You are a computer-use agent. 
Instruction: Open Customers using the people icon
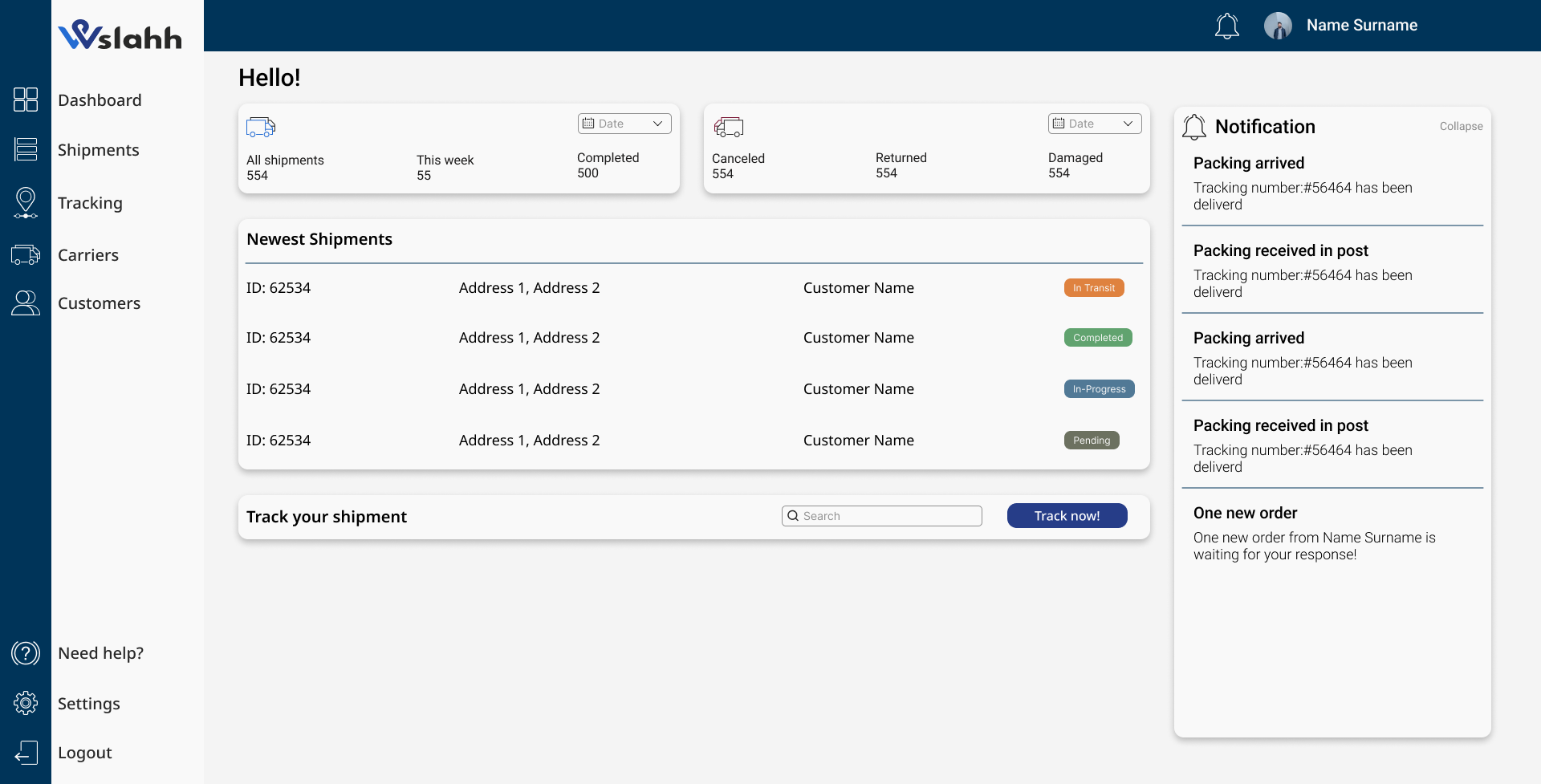(x=26, y=303)
